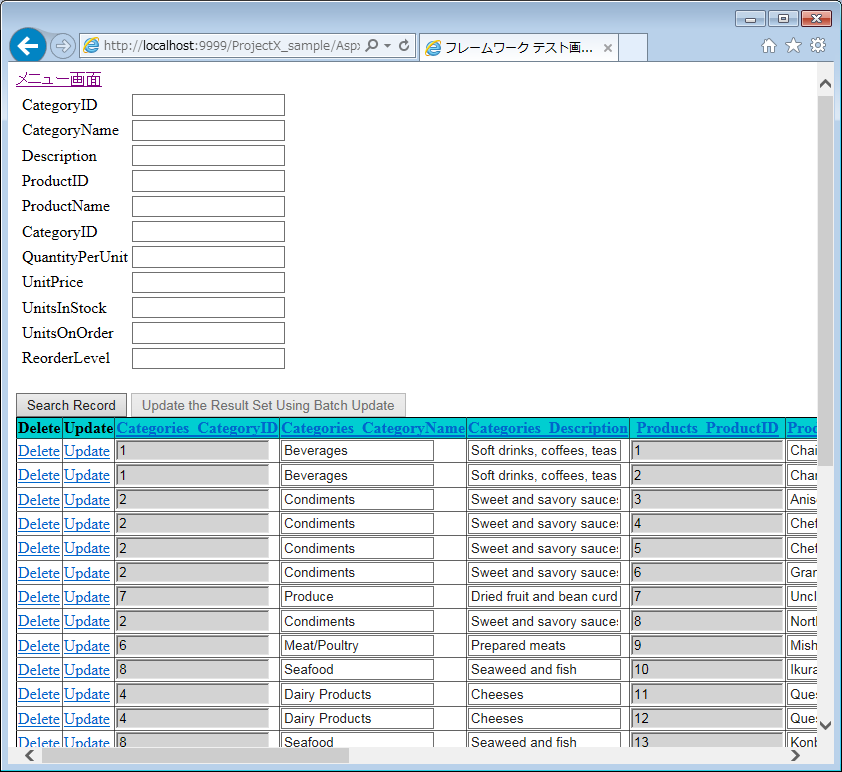Open Favorites star icon
Viewport: 842px width, 772px height.
coord(793,46)
